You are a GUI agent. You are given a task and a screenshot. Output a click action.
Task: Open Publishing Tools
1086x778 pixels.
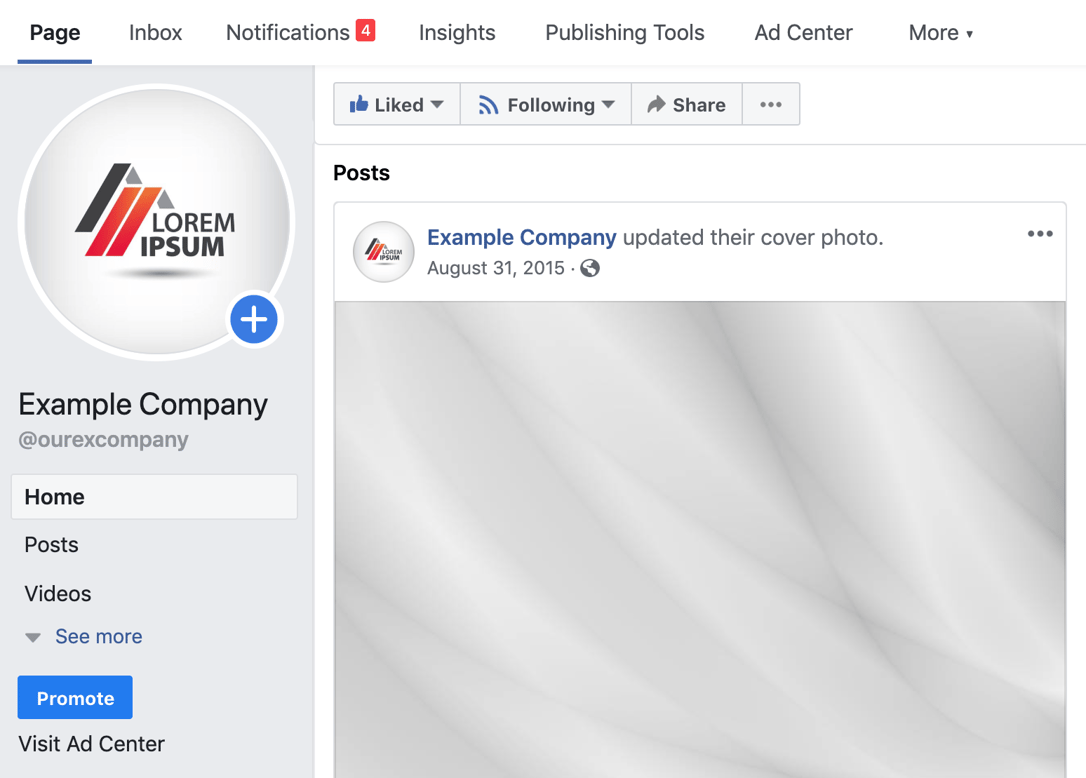(624, 32)
